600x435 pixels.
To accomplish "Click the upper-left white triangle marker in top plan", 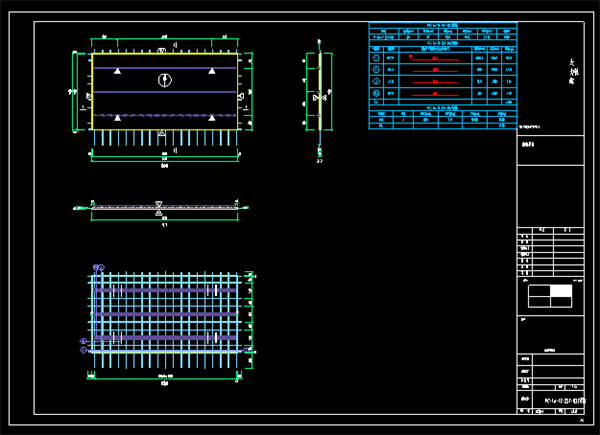I will pyautogui.click(x=117, y=71).
